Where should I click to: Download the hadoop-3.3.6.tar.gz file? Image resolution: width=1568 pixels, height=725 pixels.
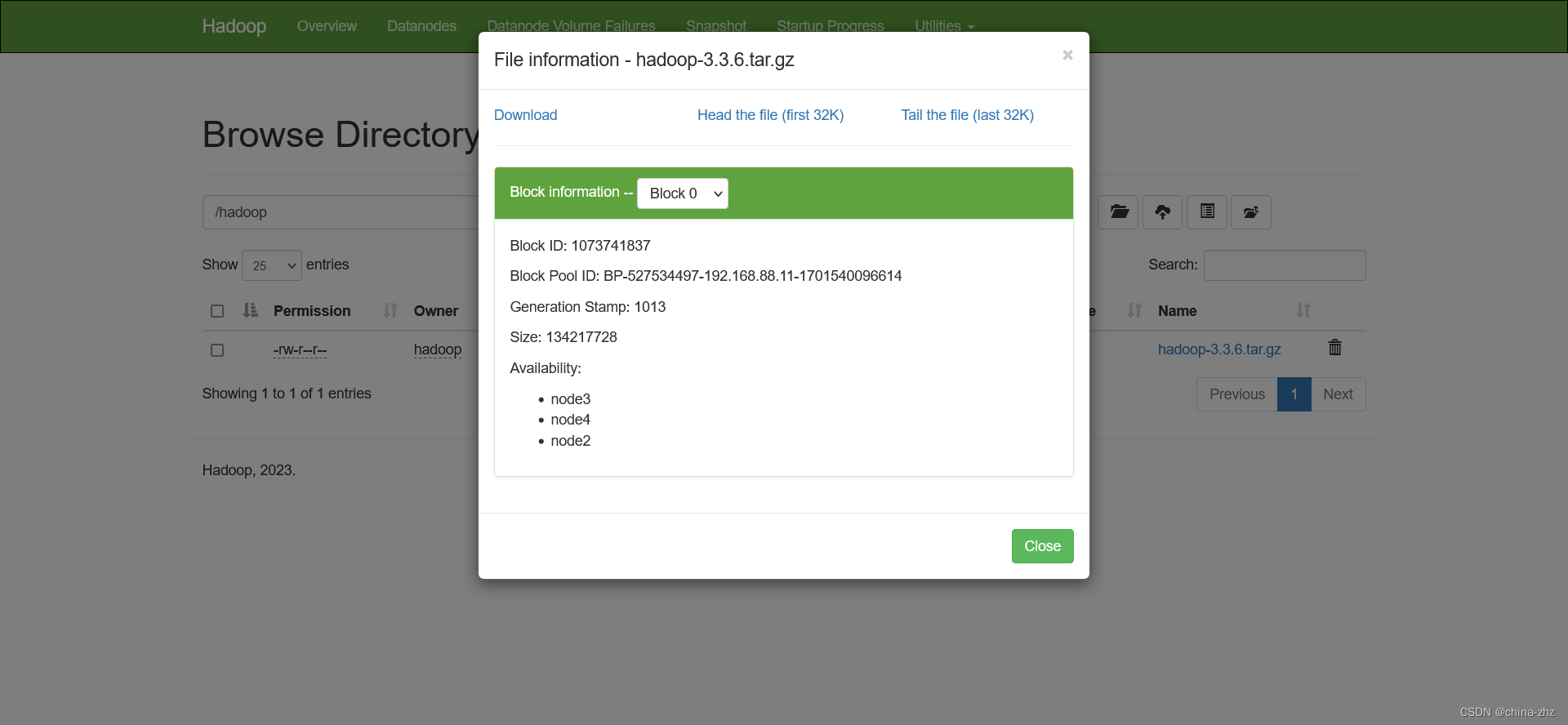click(x=525, y=115)
